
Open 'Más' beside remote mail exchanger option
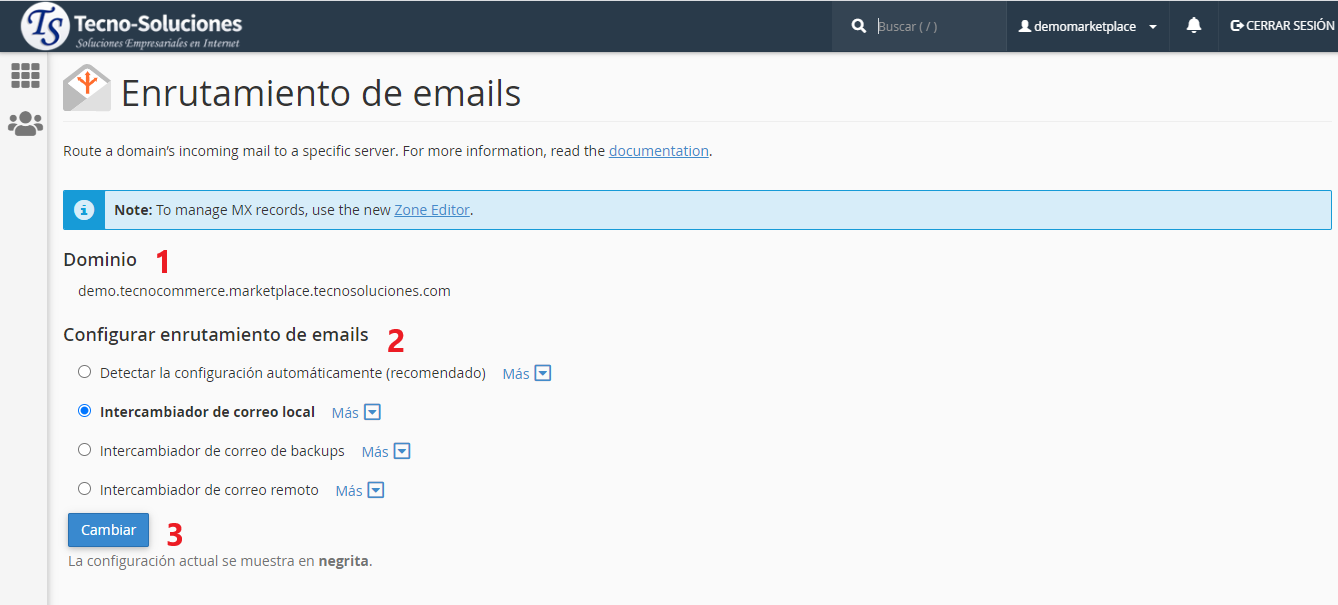coord(359,489)
